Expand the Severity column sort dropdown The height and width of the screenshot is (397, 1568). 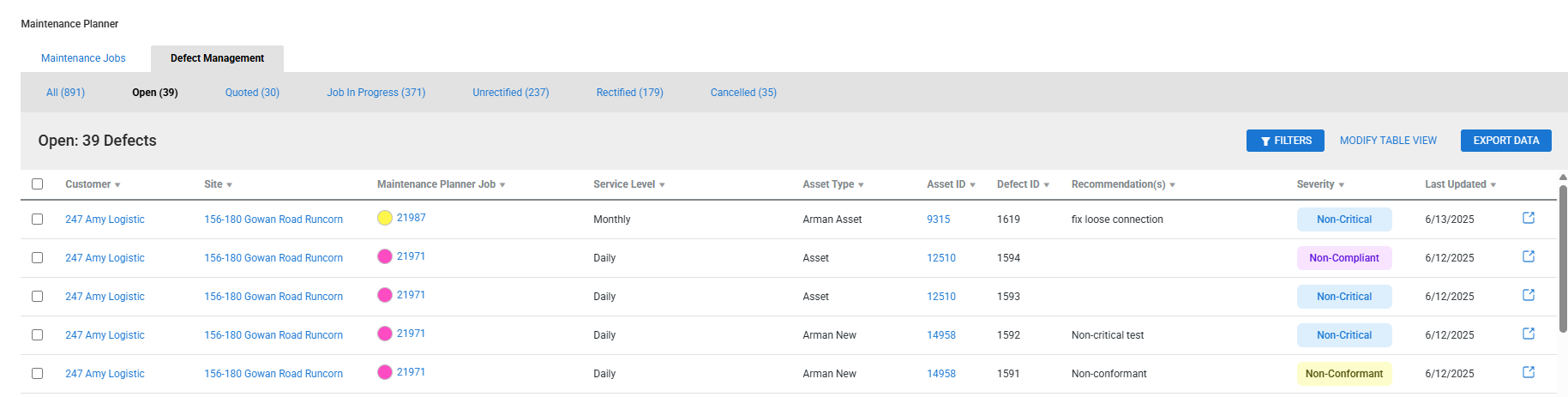(1341, 185)
